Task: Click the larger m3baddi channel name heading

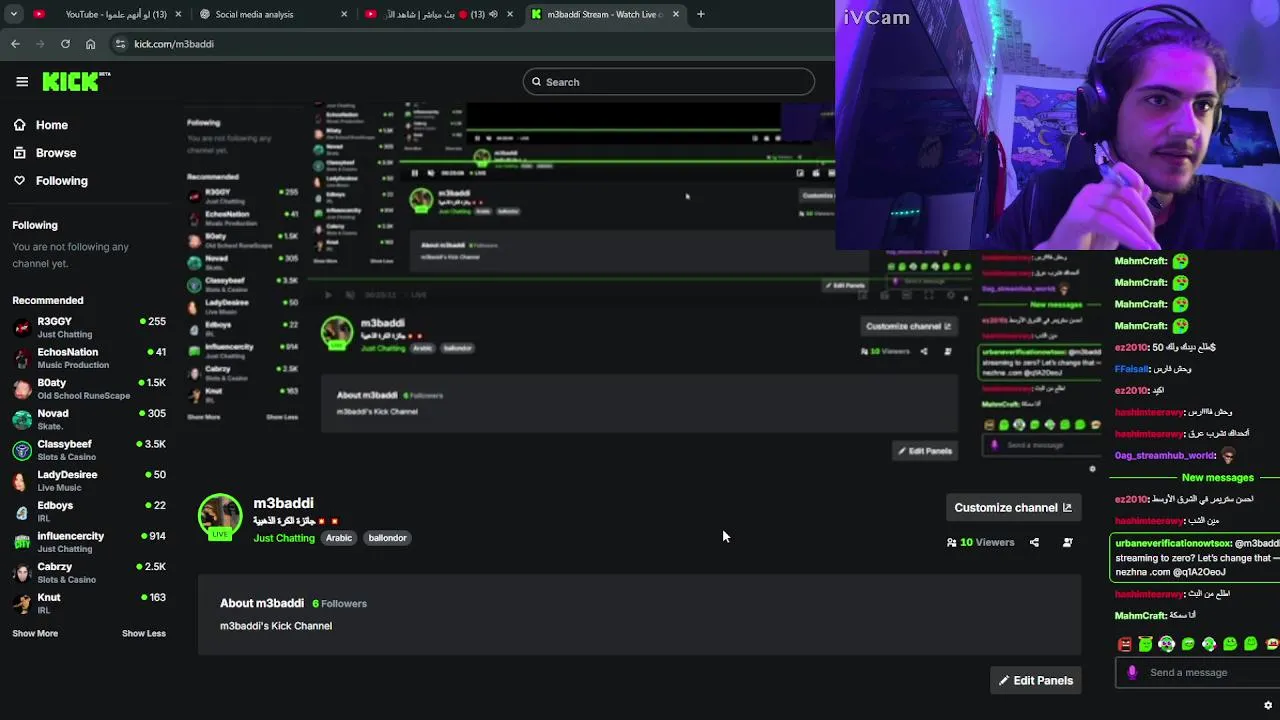Action: tap(283, 503)
